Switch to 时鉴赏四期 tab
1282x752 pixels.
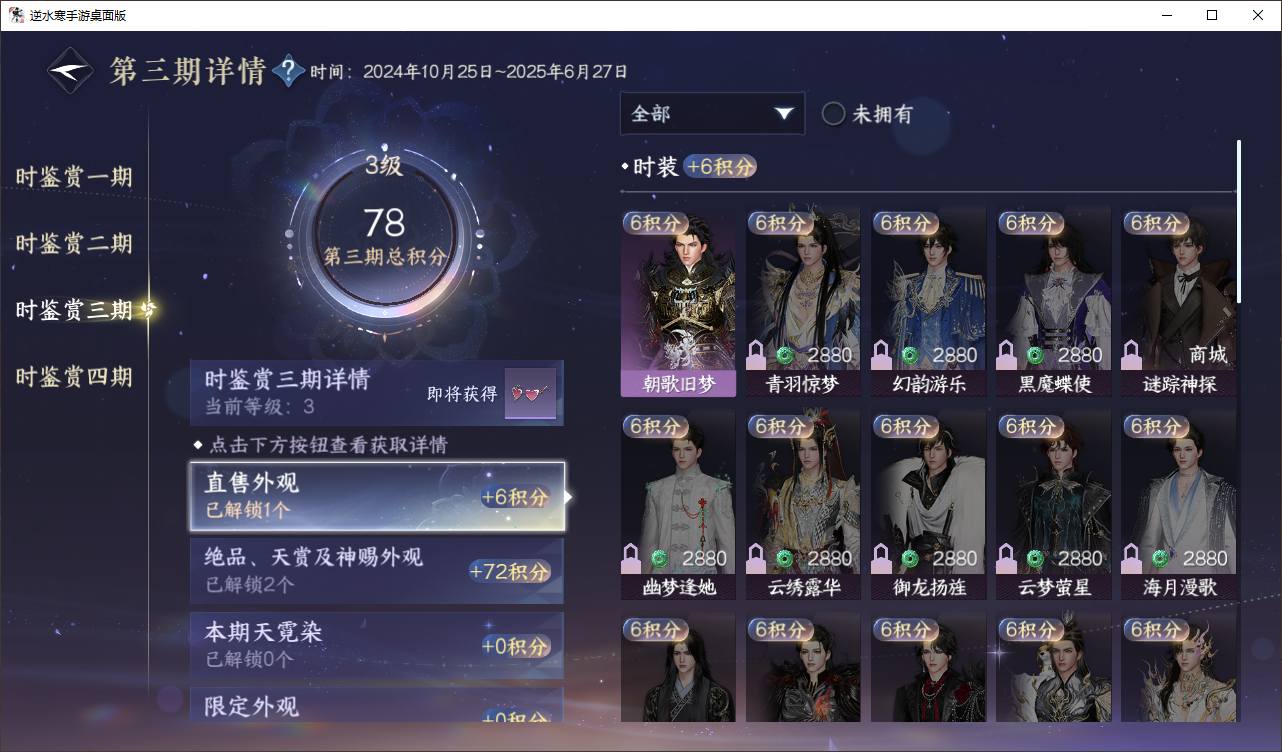click(74, 377)
